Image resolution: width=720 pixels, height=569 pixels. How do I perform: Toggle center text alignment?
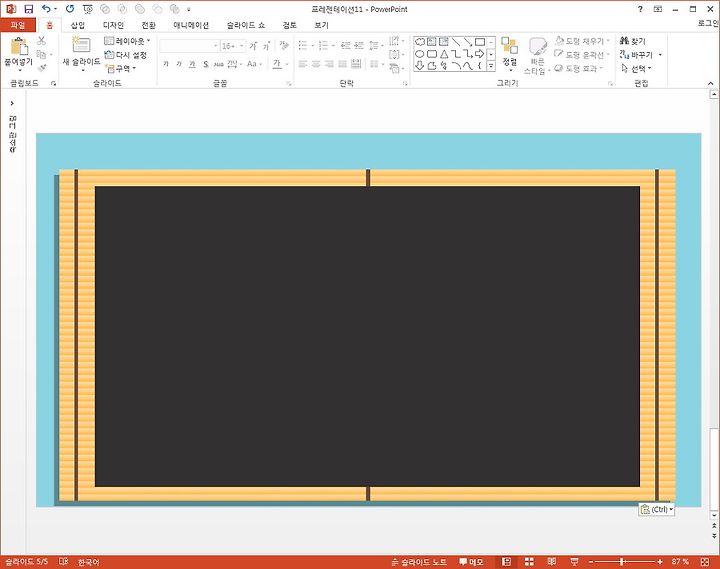pyautogui.click(x=316, y=64)
